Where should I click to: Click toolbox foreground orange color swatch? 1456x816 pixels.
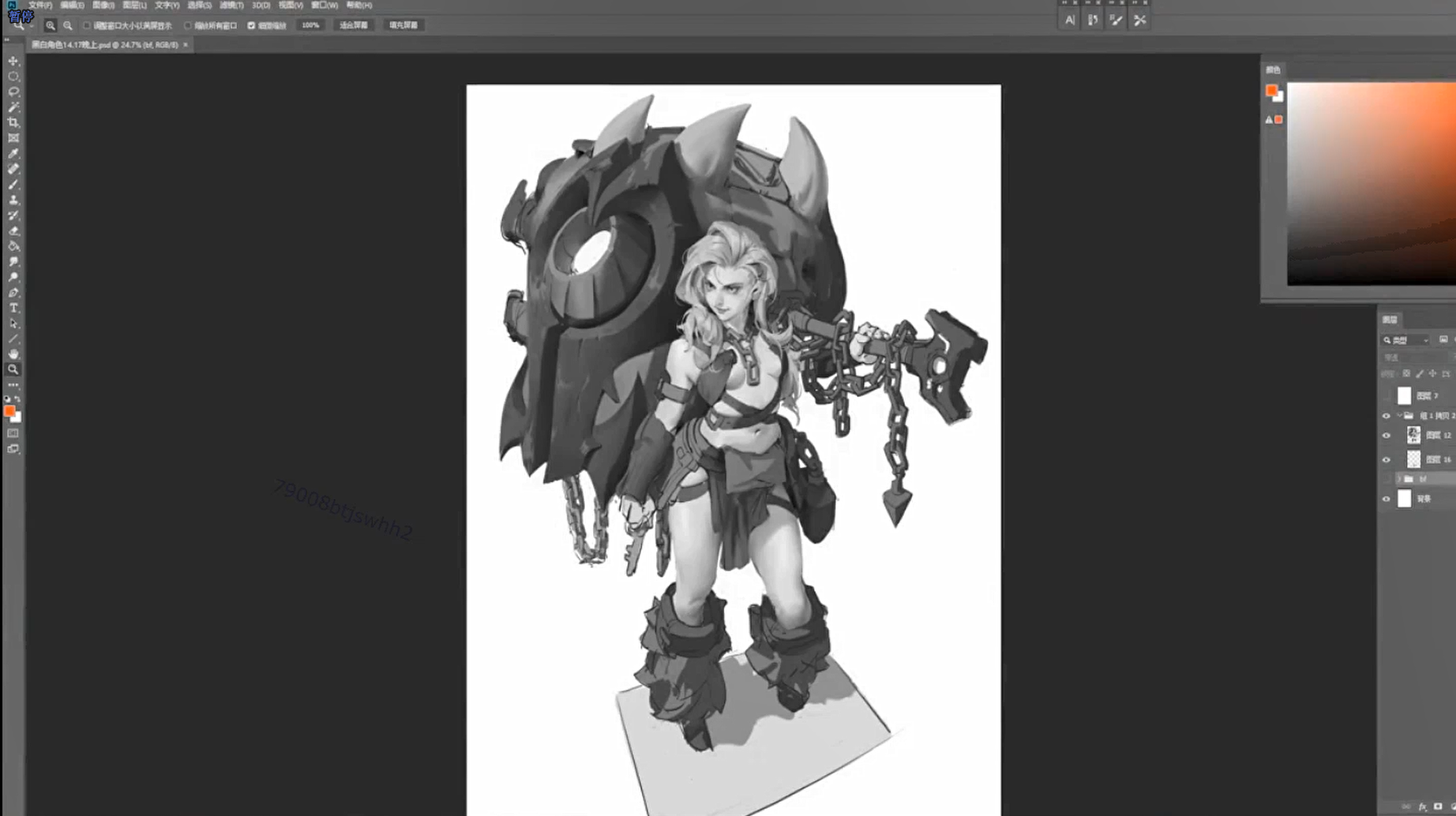click(9, 411)
